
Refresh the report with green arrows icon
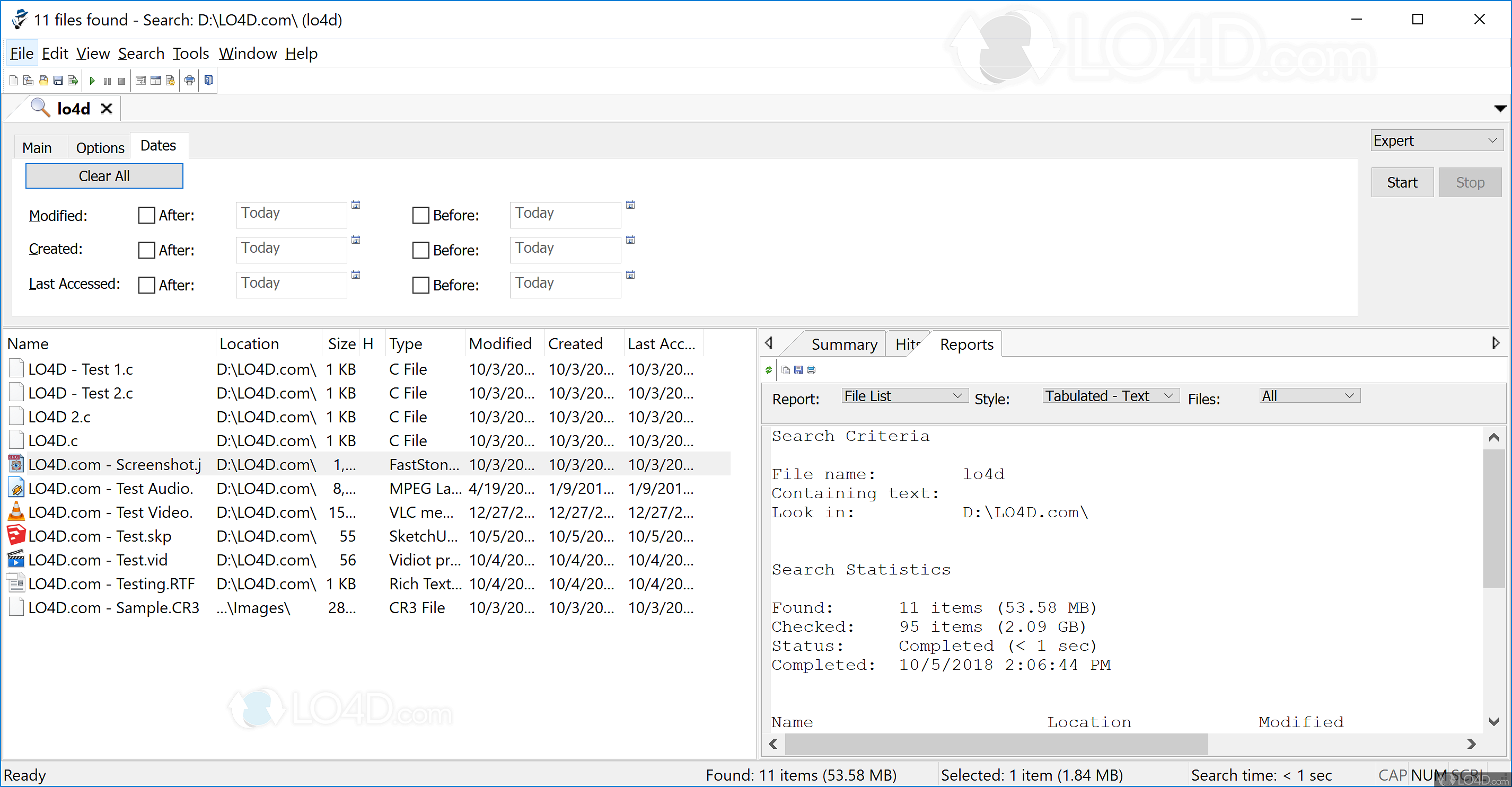[x=768, y=370]
